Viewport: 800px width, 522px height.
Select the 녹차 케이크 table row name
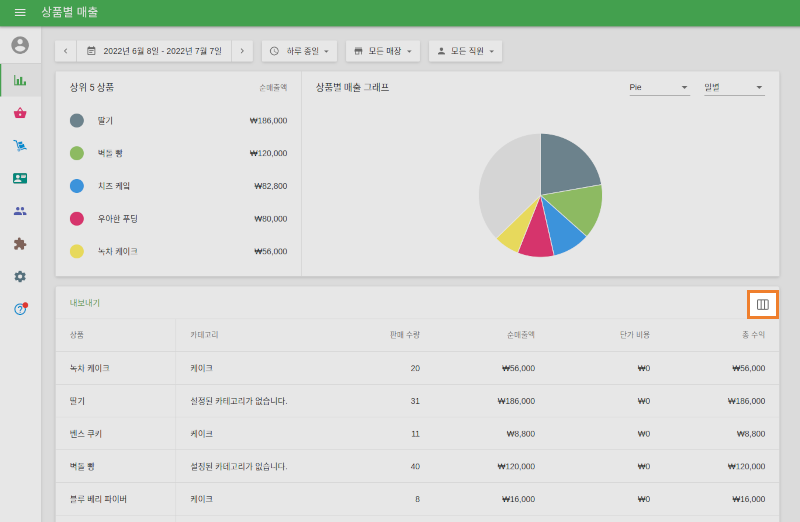click(x=89, y=368)
